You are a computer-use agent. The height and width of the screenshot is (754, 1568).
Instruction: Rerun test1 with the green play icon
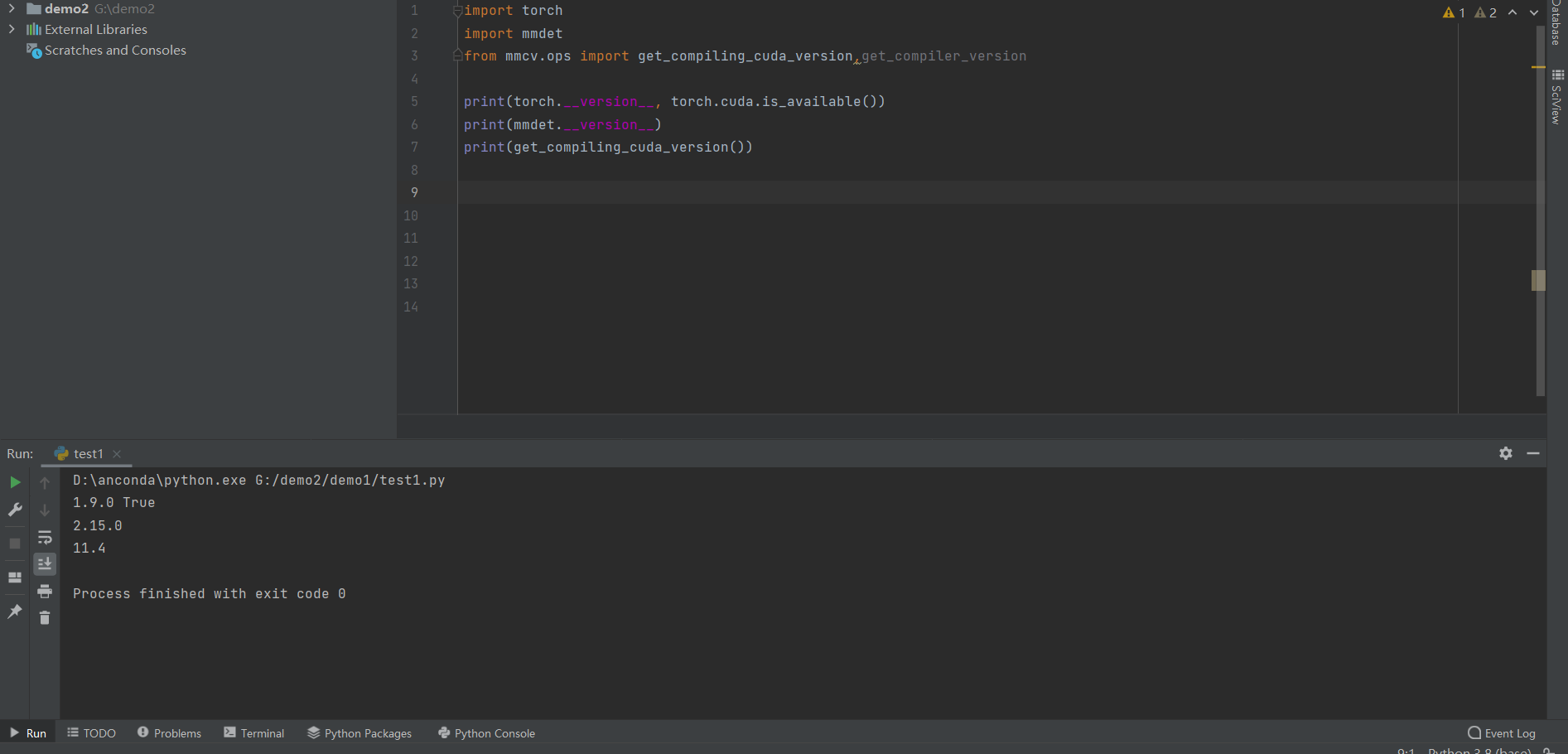point(15,482)
